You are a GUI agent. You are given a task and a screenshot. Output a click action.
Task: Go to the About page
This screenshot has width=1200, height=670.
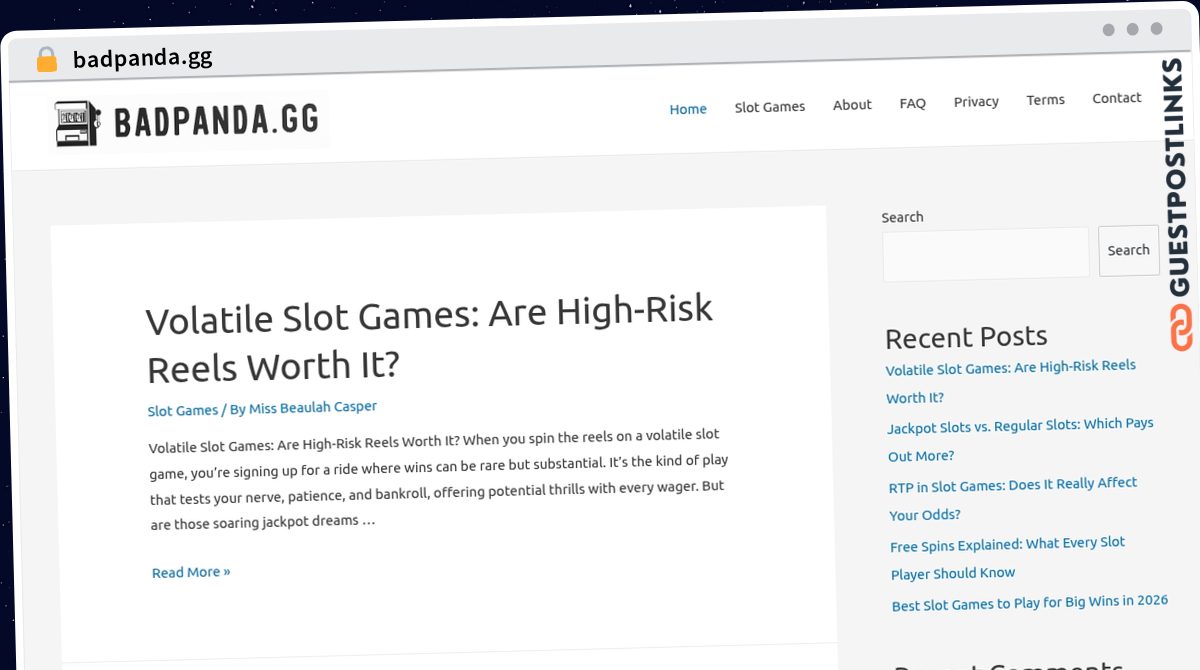(852, 104)
